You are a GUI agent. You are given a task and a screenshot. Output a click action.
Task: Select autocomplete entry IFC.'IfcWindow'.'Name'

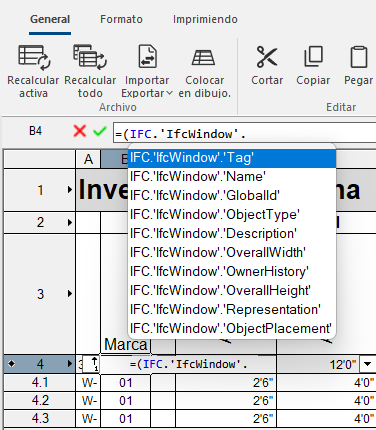click(x=232, y=177)
